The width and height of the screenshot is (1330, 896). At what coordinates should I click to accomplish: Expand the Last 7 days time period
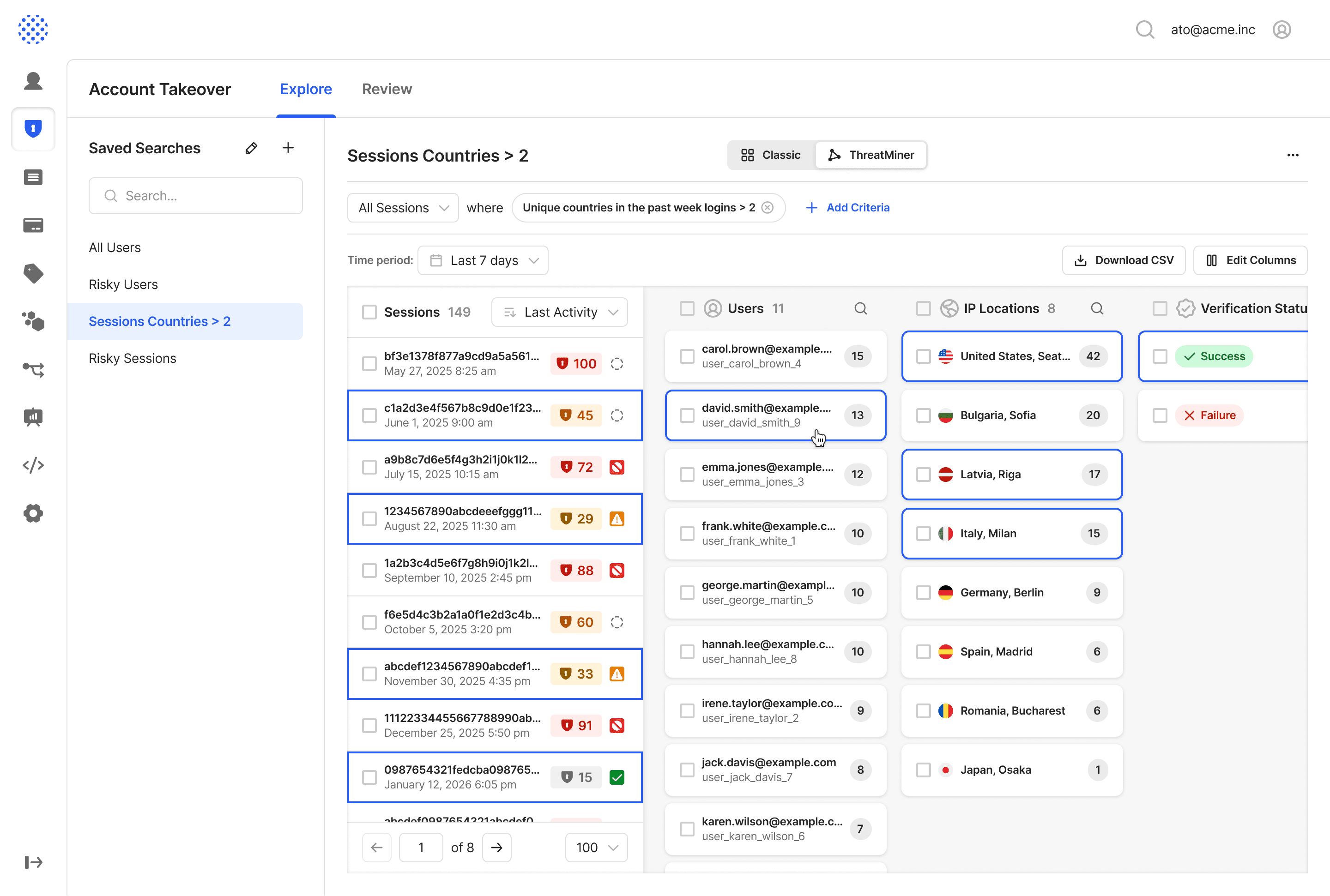click(483, 260)
